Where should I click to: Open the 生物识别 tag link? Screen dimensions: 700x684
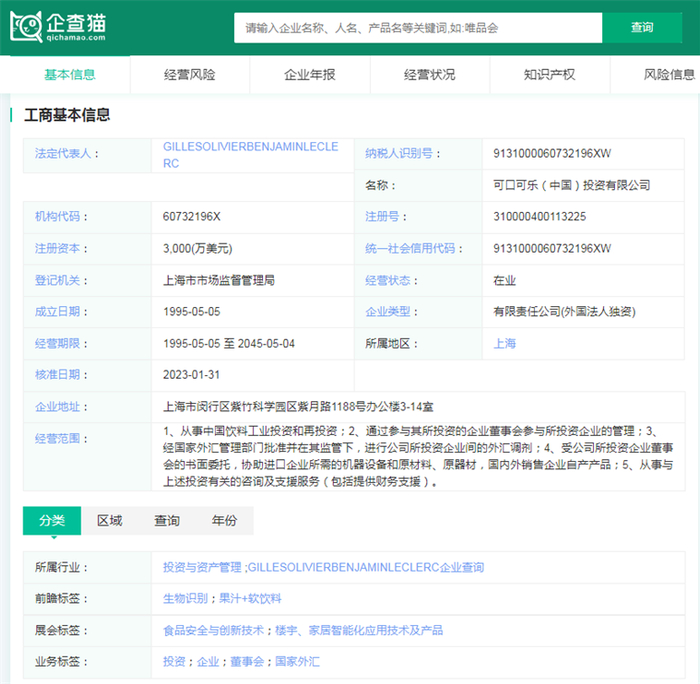(185, 598)
